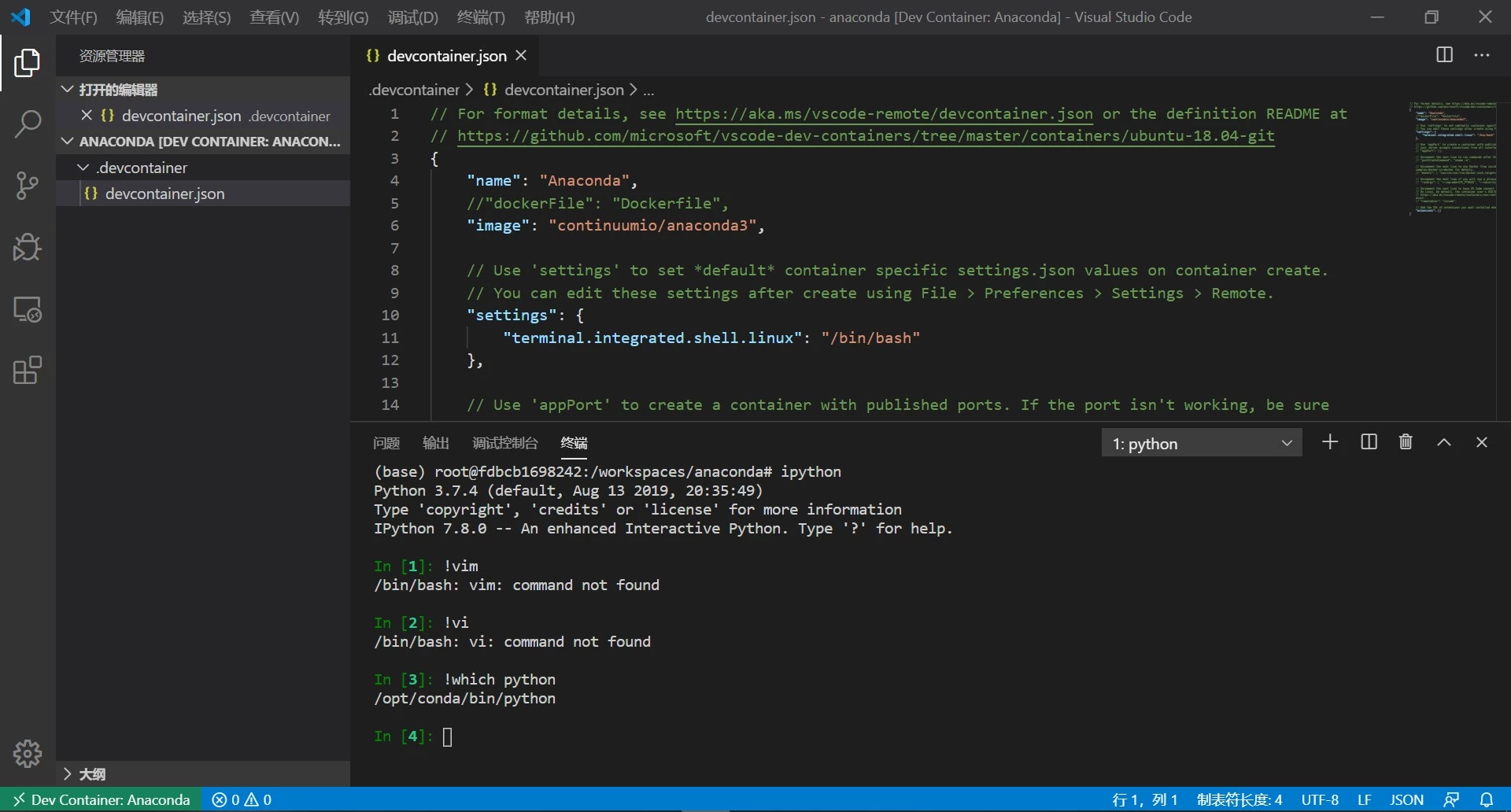Expand the 大纲 outline section
Image resolution: width=1511 pixels, height=812 pixels.
203,774
